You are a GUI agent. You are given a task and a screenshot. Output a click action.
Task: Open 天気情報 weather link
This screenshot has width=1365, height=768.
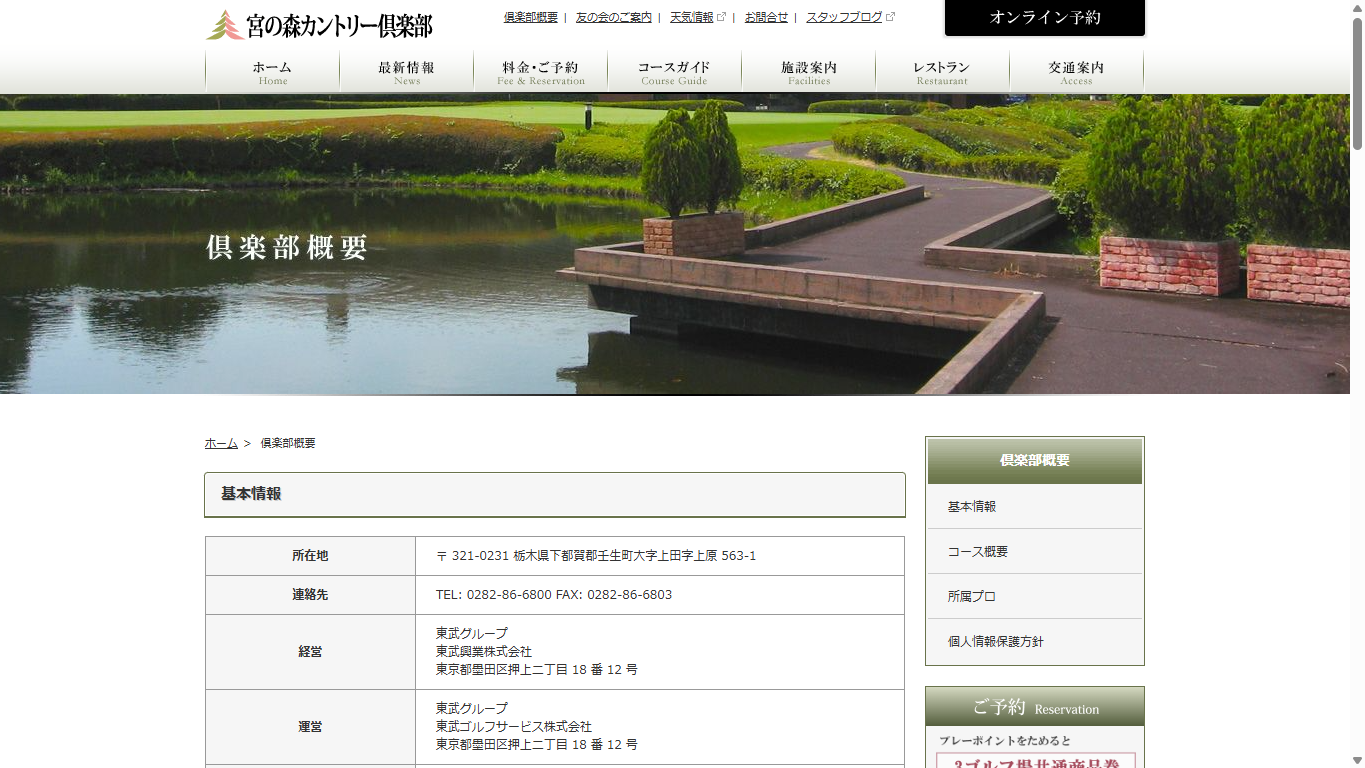pos(692,17)
